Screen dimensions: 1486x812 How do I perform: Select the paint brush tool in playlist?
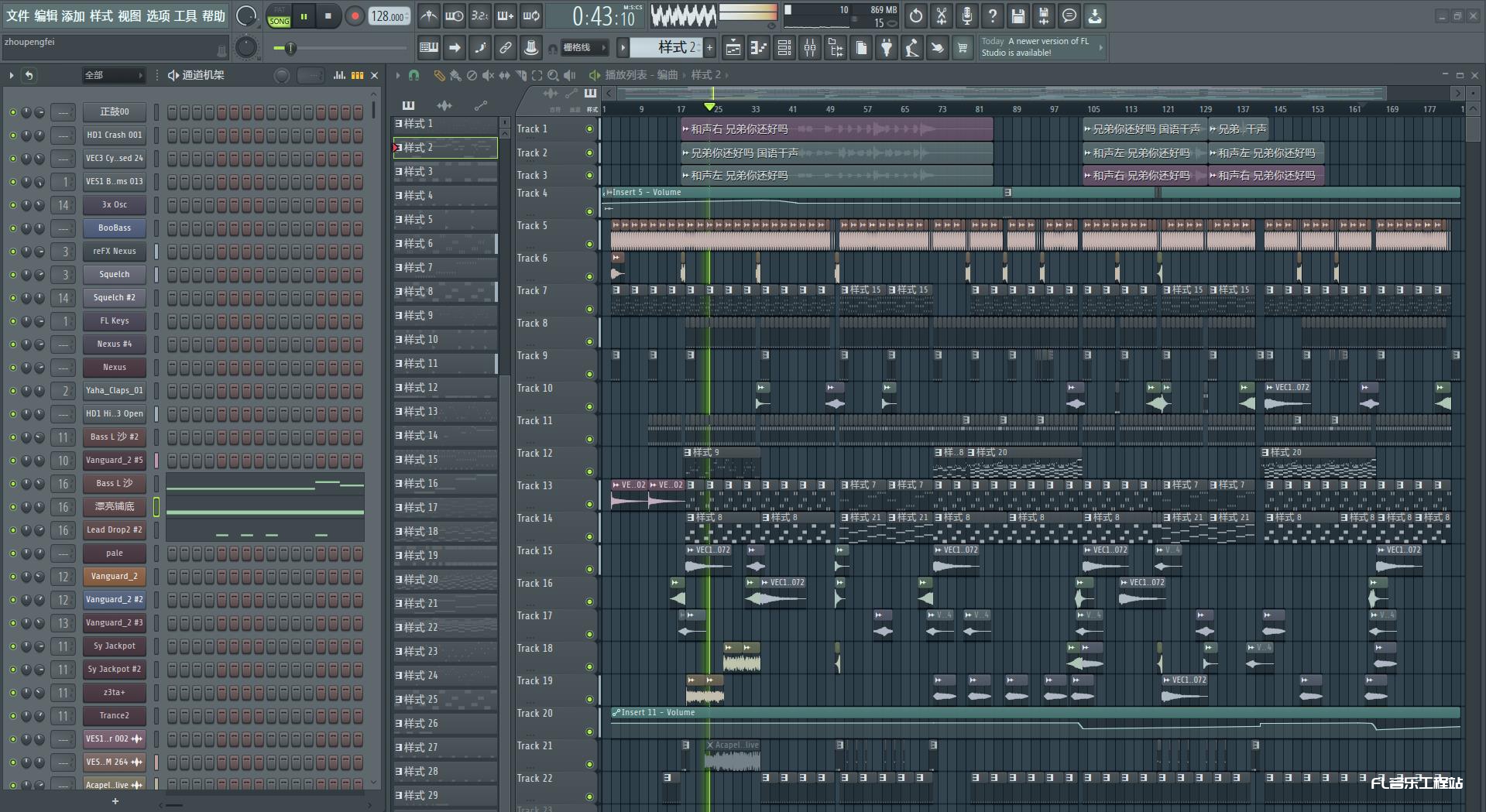pyautogui.click(x=455, y=75)
